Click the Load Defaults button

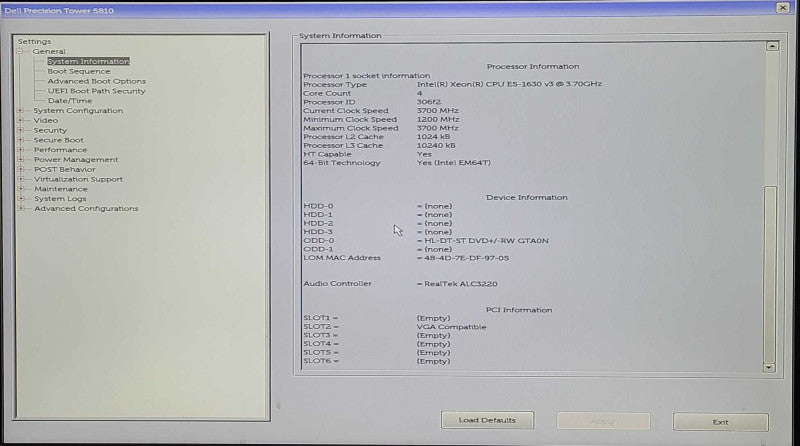tap(487, 420)
